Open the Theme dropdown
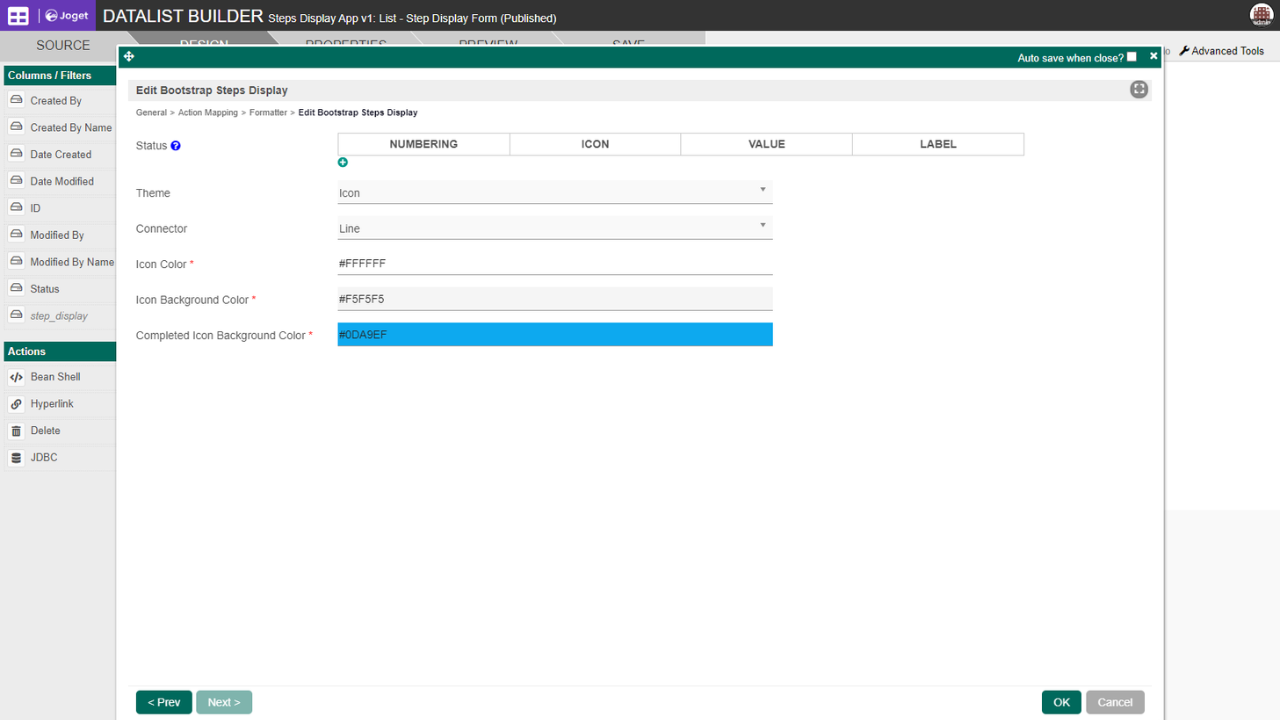The image size is (1280, 720). (555, 192)
